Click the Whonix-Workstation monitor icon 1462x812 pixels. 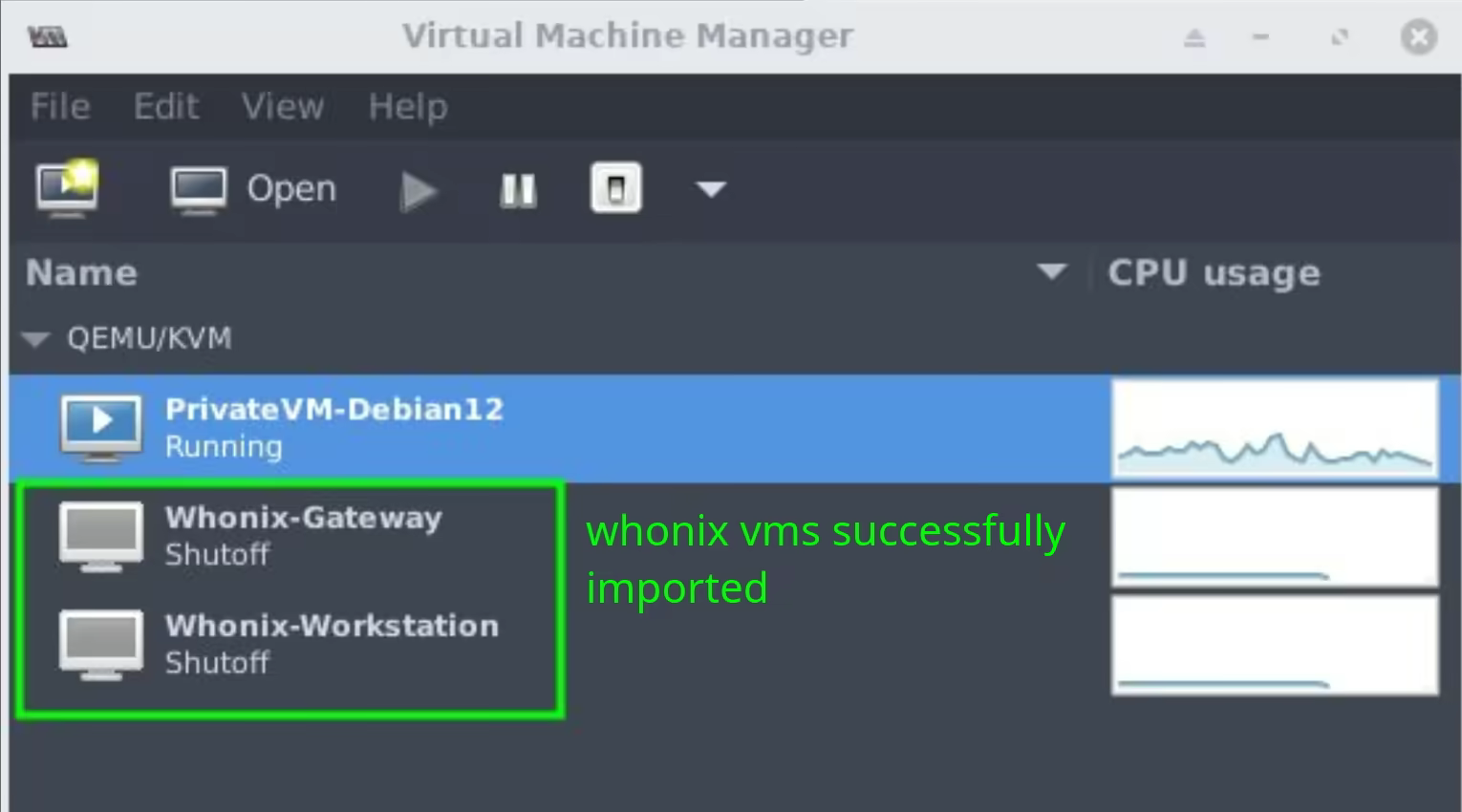(101, 644)
